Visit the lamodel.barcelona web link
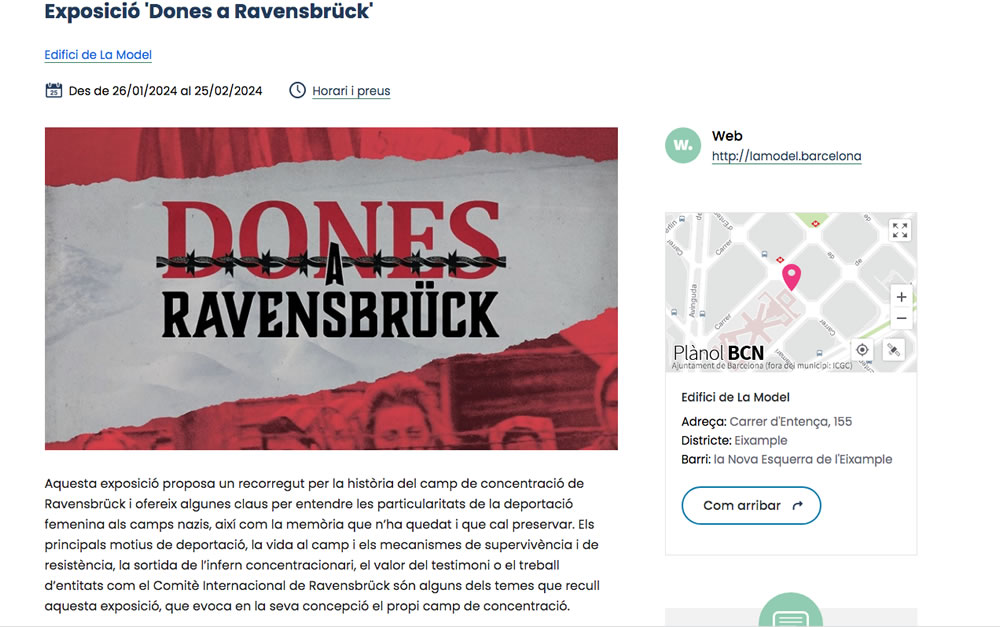This screenshot has width=1000, height=627. click(x=786, y=156)
